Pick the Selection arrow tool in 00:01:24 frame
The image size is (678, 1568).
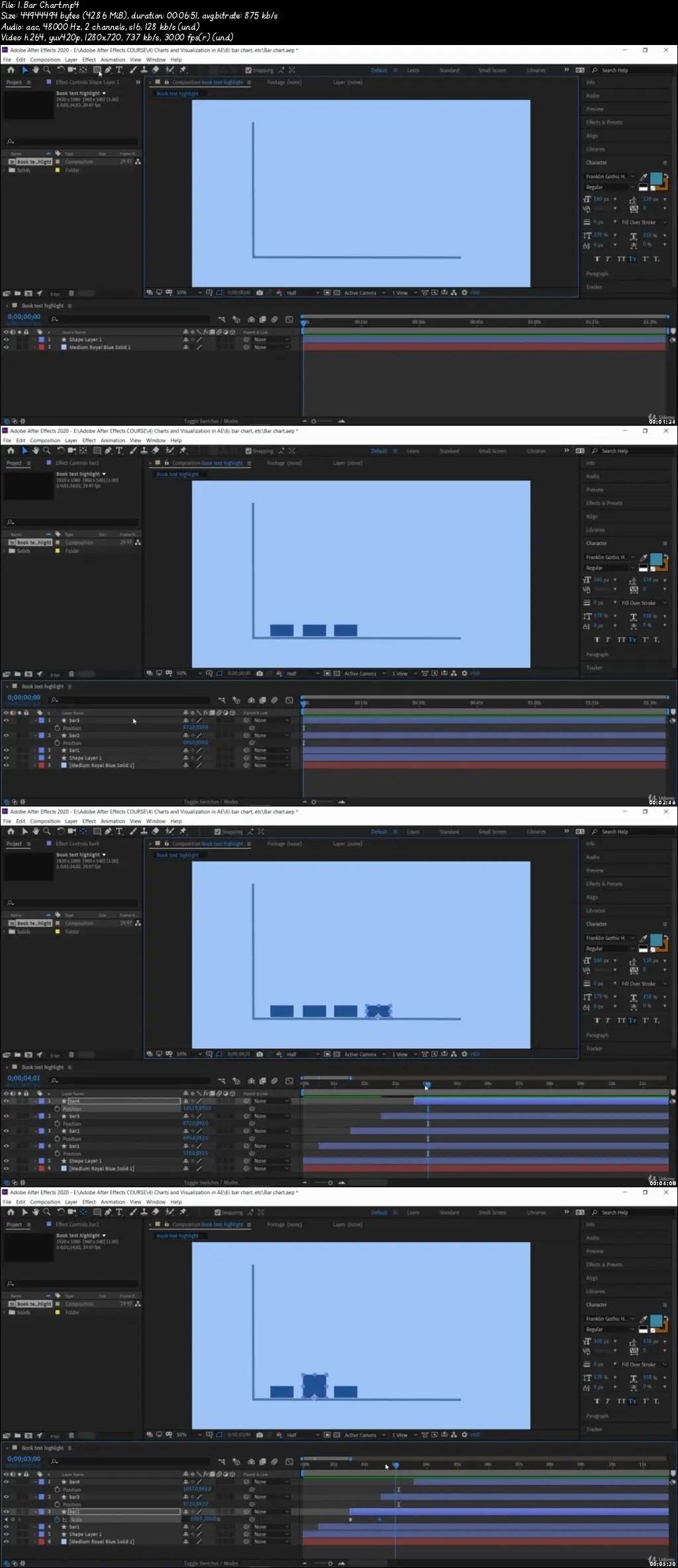[x=25, y=70]
